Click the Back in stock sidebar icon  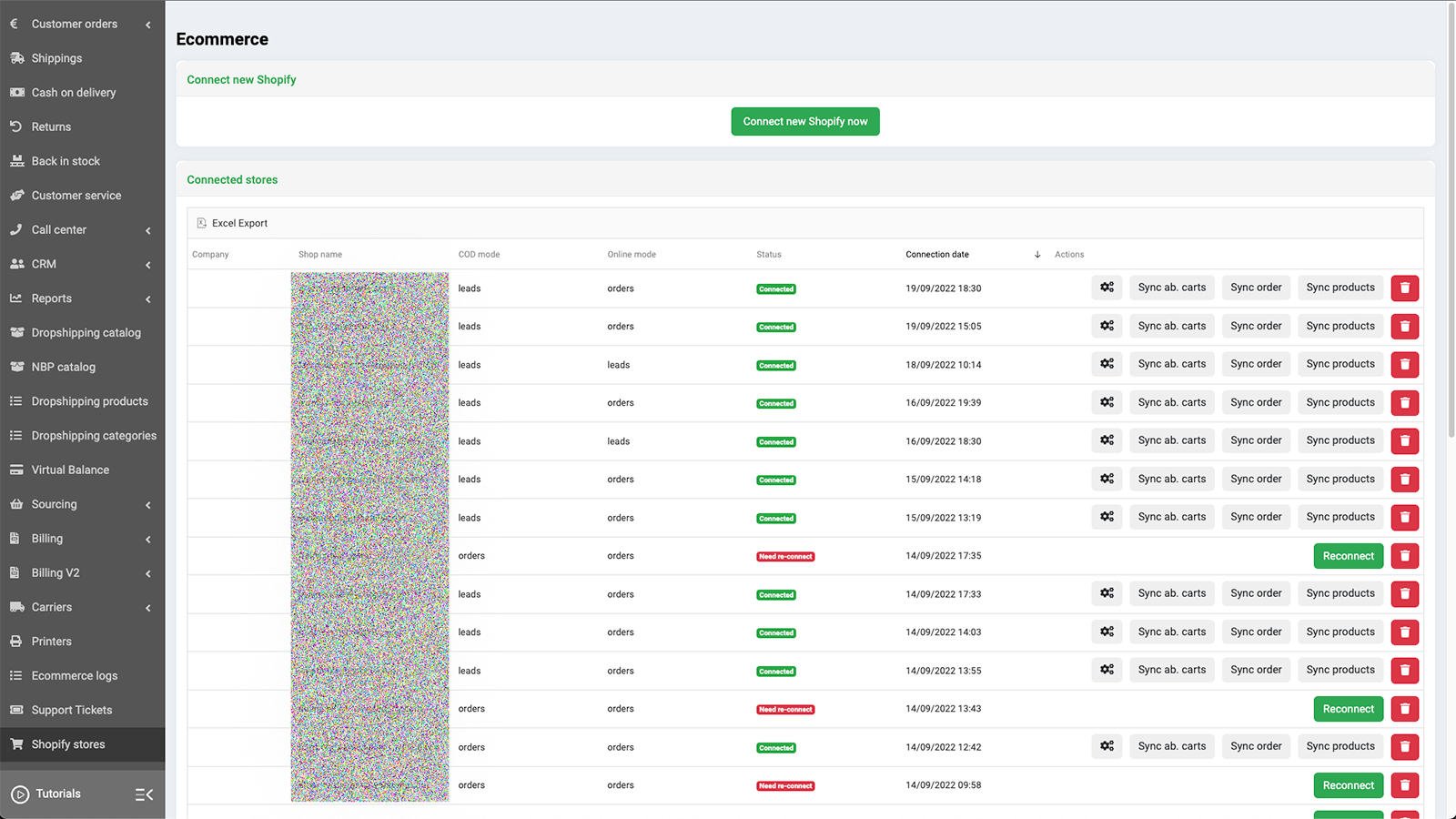click(17, 160)
